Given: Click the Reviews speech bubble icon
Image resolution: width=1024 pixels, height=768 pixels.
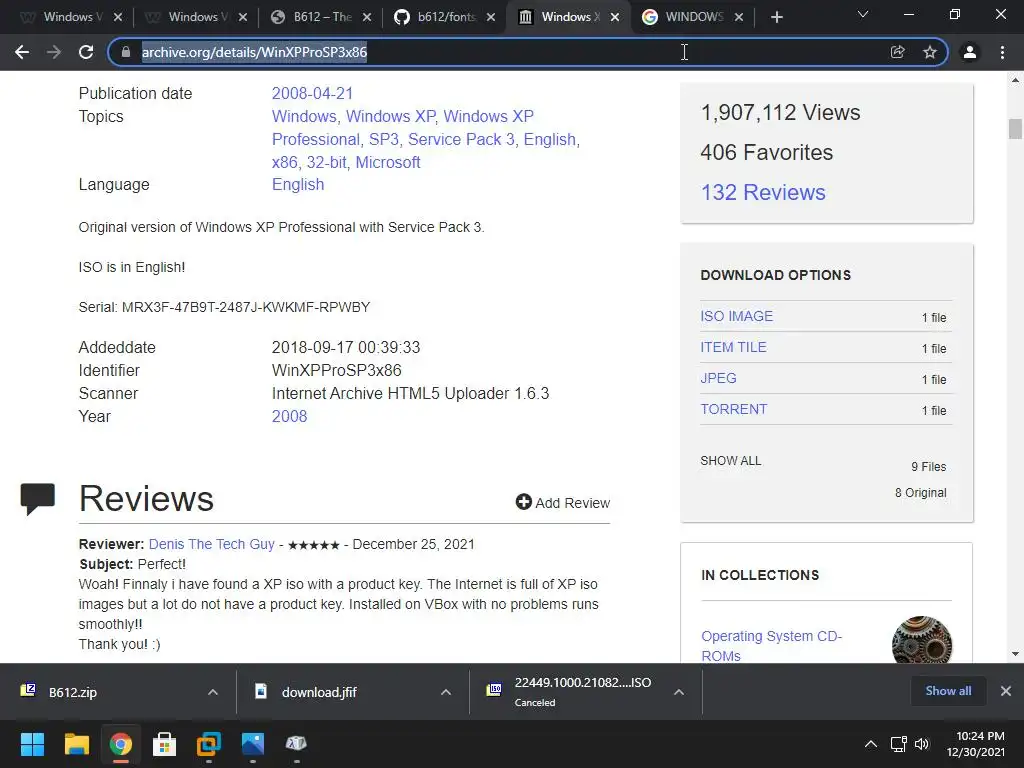Looking at the screenshot, I should point(38,498).
